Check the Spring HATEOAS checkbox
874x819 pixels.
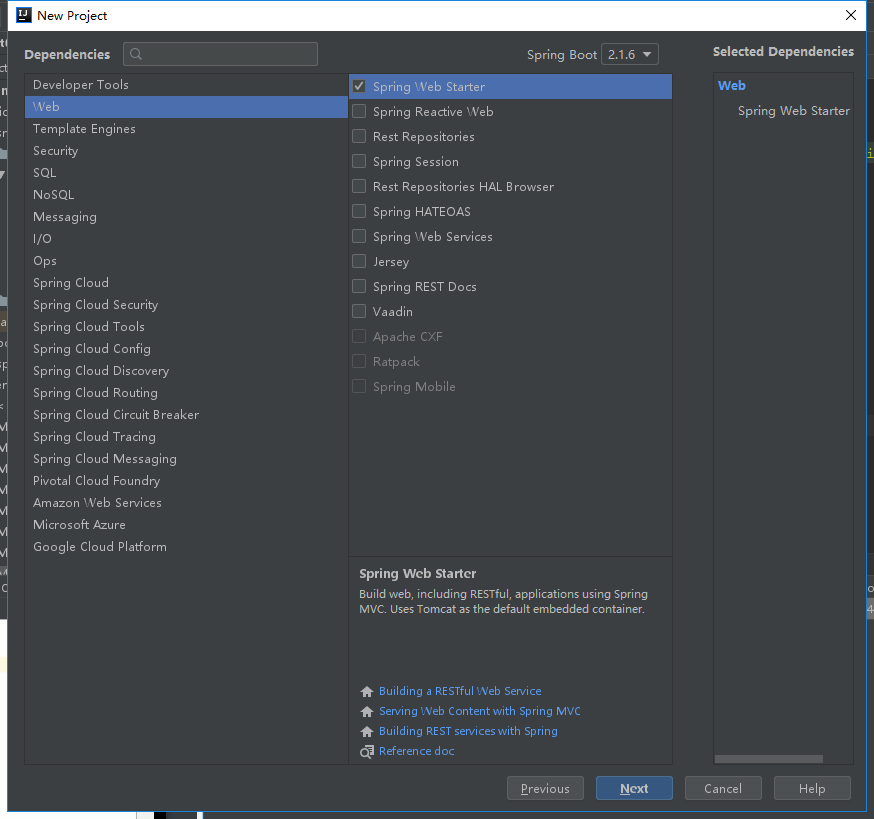pyautogui.click(x=359, y=211)
